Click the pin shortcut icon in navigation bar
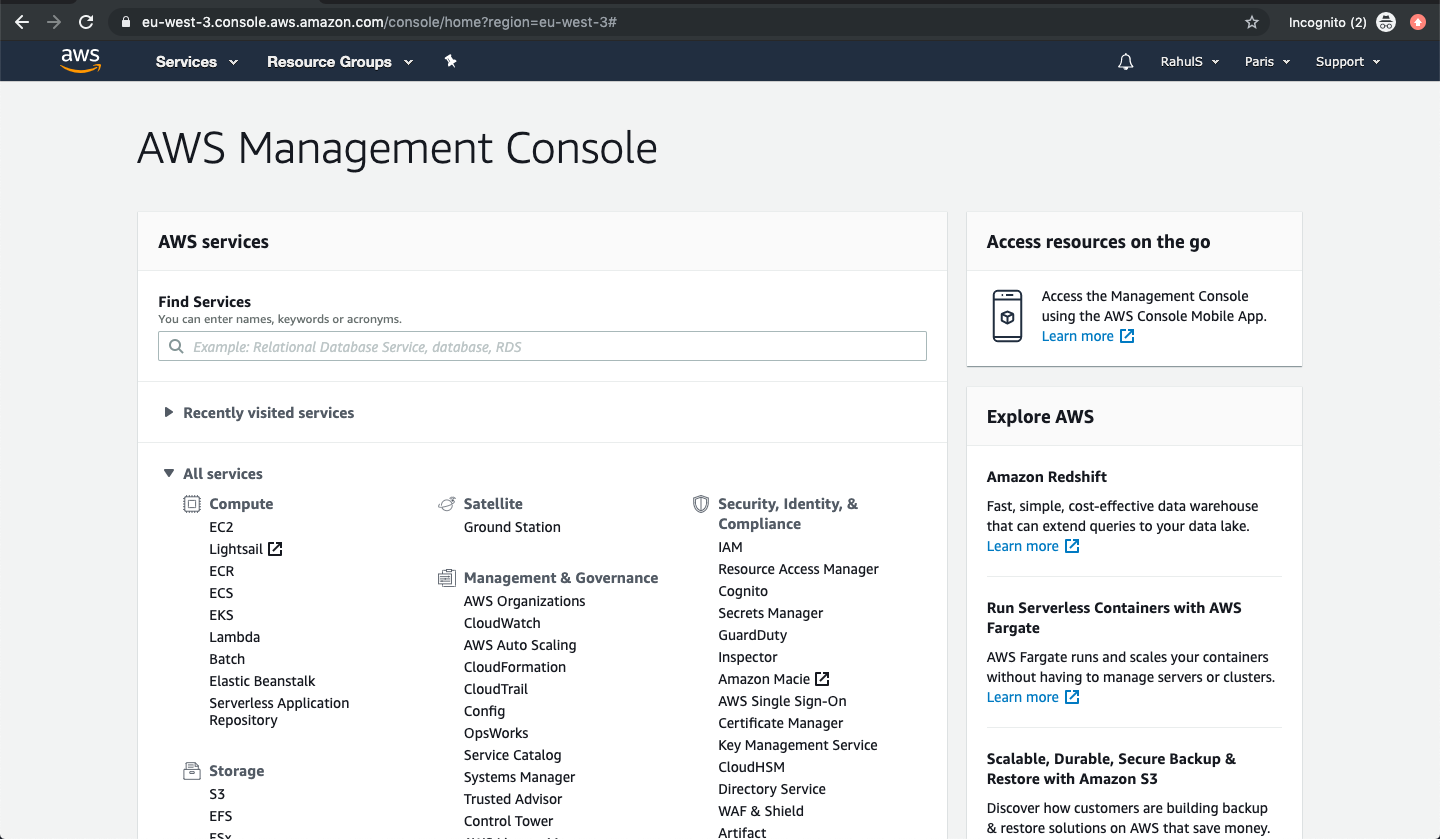Screen dimensions: 1440x839 click(x=450, y=61)
